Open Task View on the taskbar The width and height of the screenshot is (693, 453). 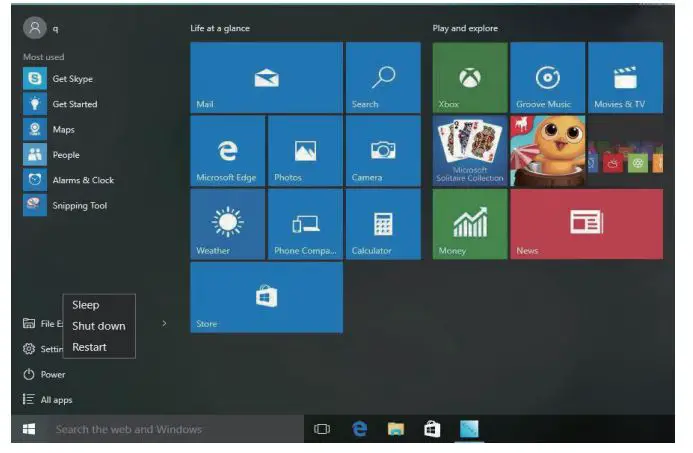click(322, 429)
